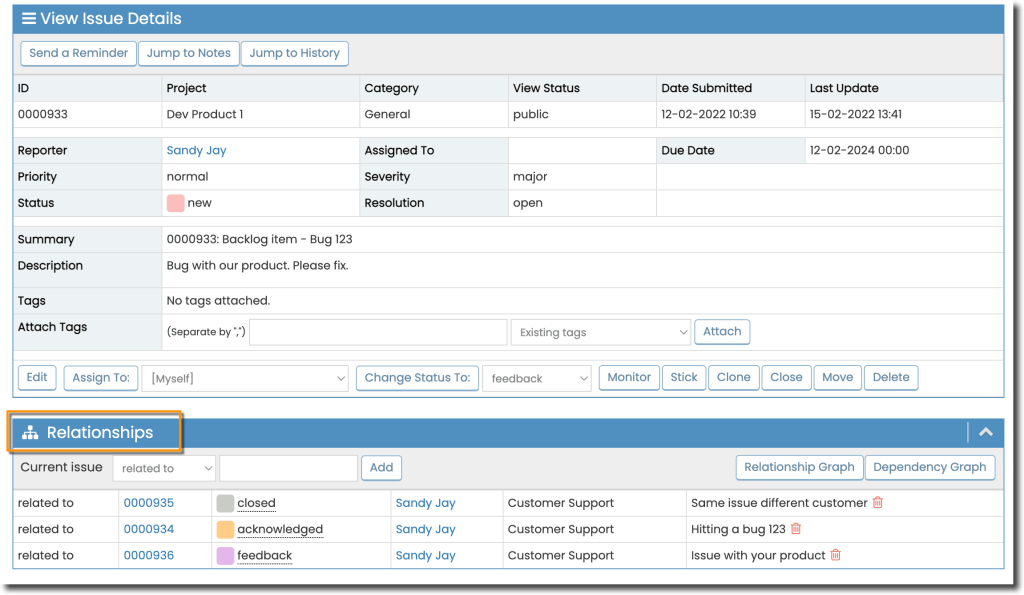
Task: Open the Assign To '[Myself]' dropdown
Action: (244, 378)
